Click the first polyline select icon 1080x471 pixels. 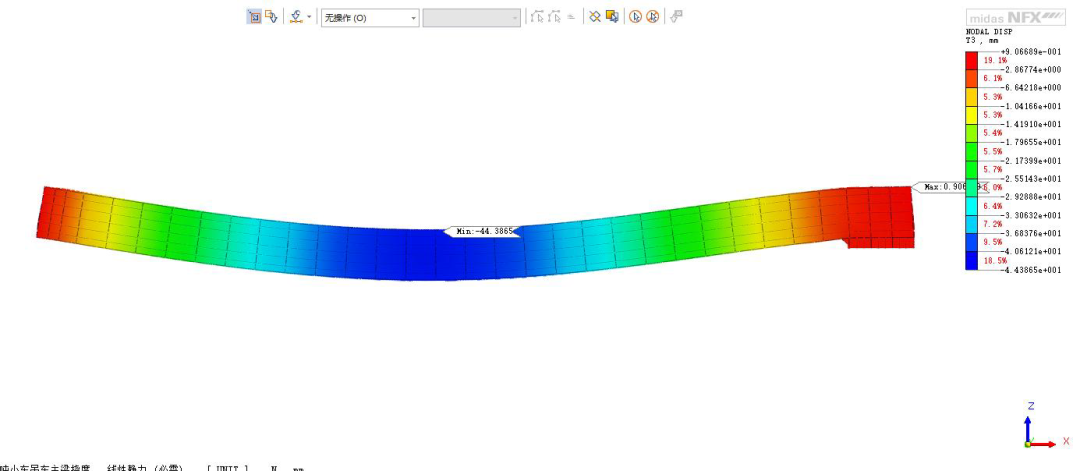point(537,17)
